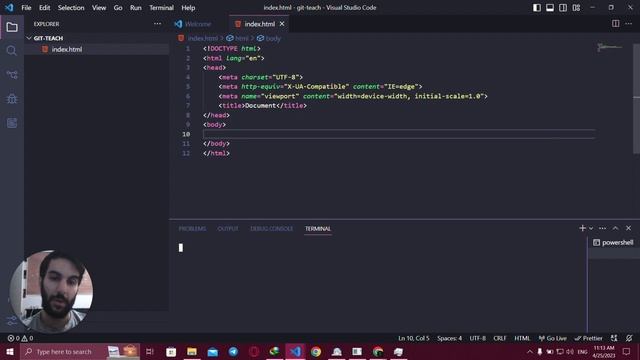Open the Terminal menu
This screenshot has height=360, width=640.
(161, 8)
